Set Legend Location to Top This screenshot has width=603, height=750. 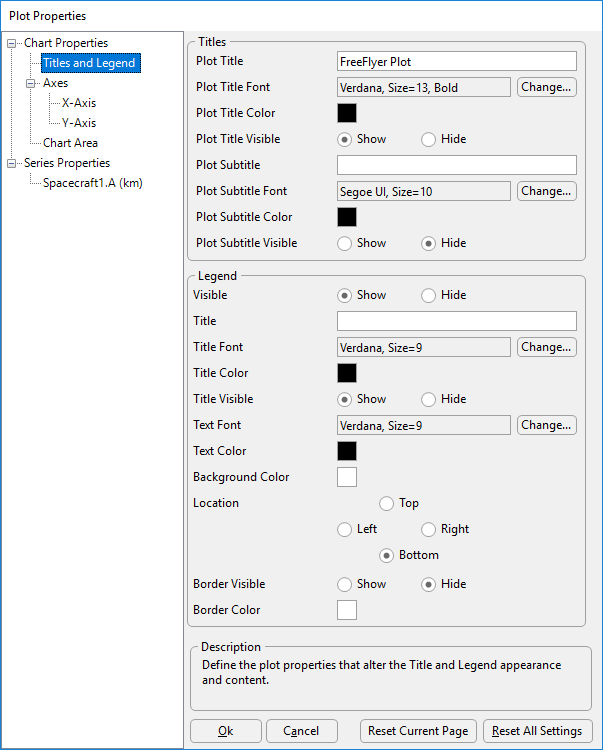point(386,503)
